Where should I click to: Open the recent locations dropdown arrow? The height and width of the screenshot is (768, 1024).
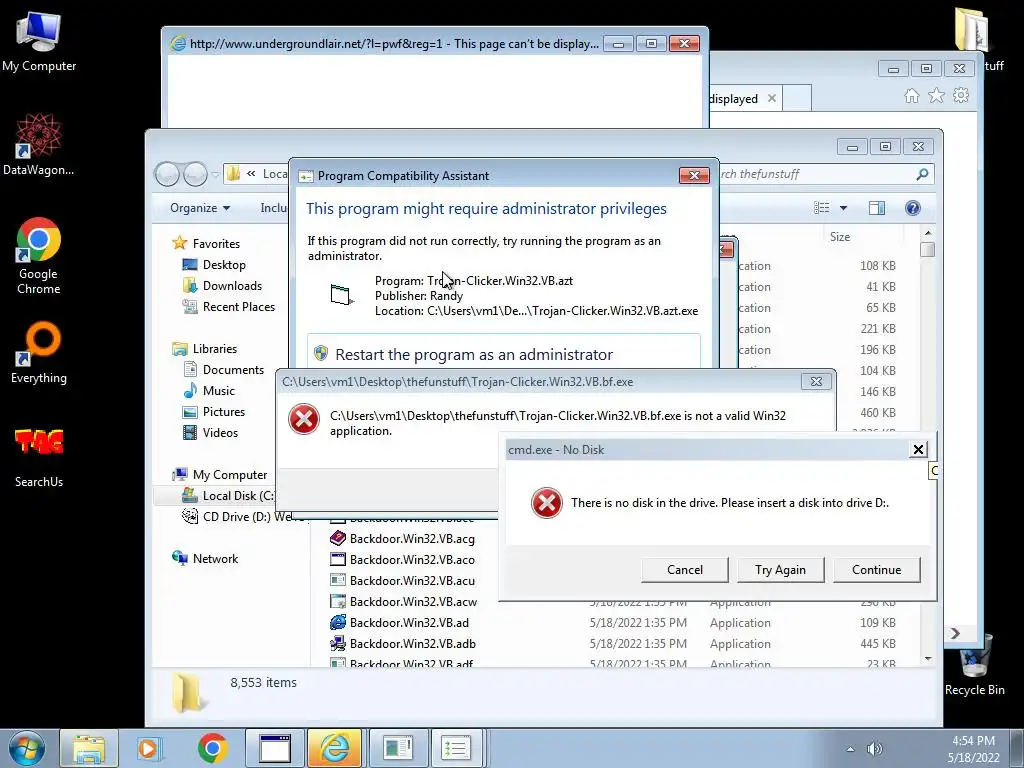(x=214, y=174)
